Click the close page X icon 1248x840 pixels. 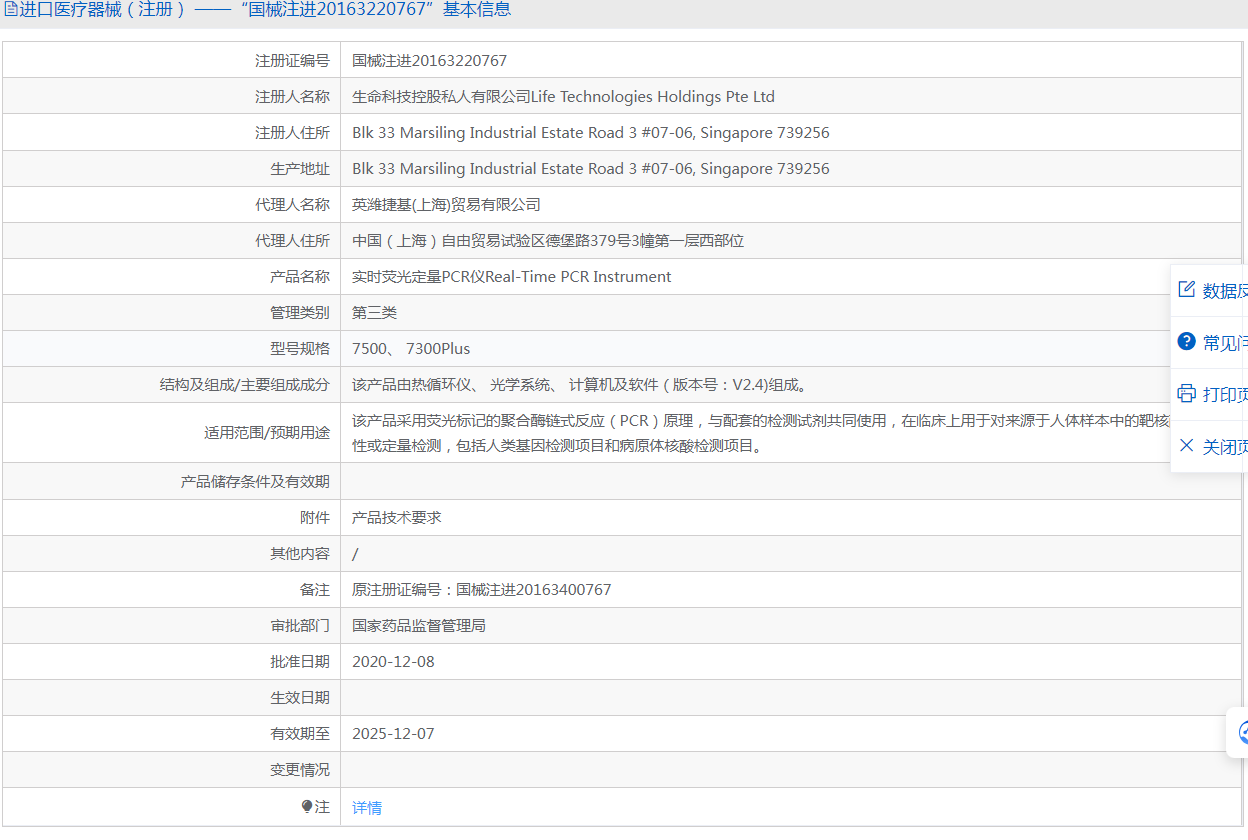coord(1187,445)
